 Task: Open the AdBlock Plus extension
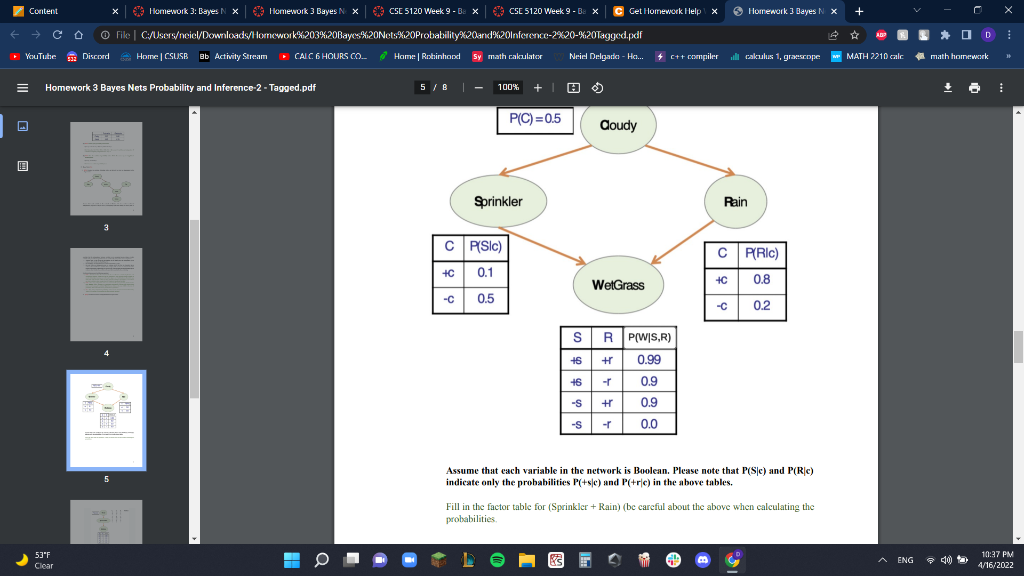pos(881,35)
